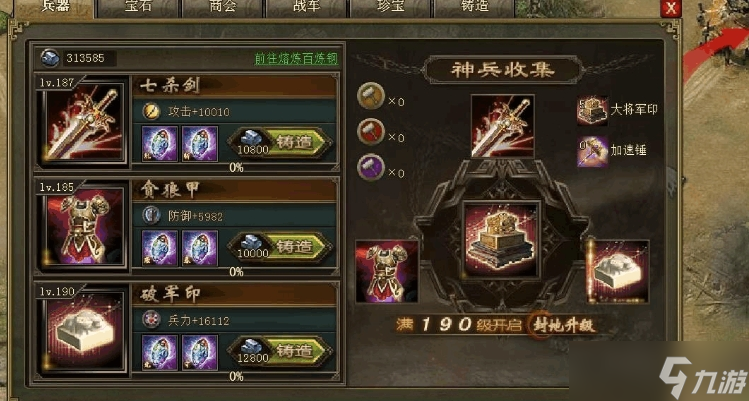749x401 pixels.
Task: Forge 破军印 with 铸造 button costing 12800
Action: (282, 352)
